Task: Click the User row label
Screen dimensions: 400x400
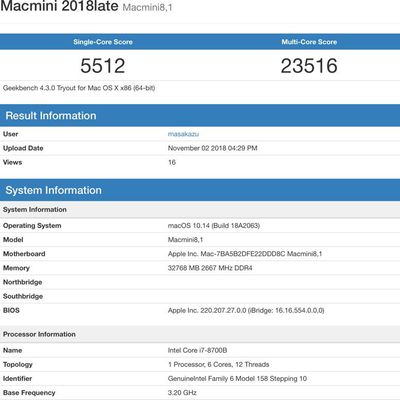Action: click(x=11, y=134)
